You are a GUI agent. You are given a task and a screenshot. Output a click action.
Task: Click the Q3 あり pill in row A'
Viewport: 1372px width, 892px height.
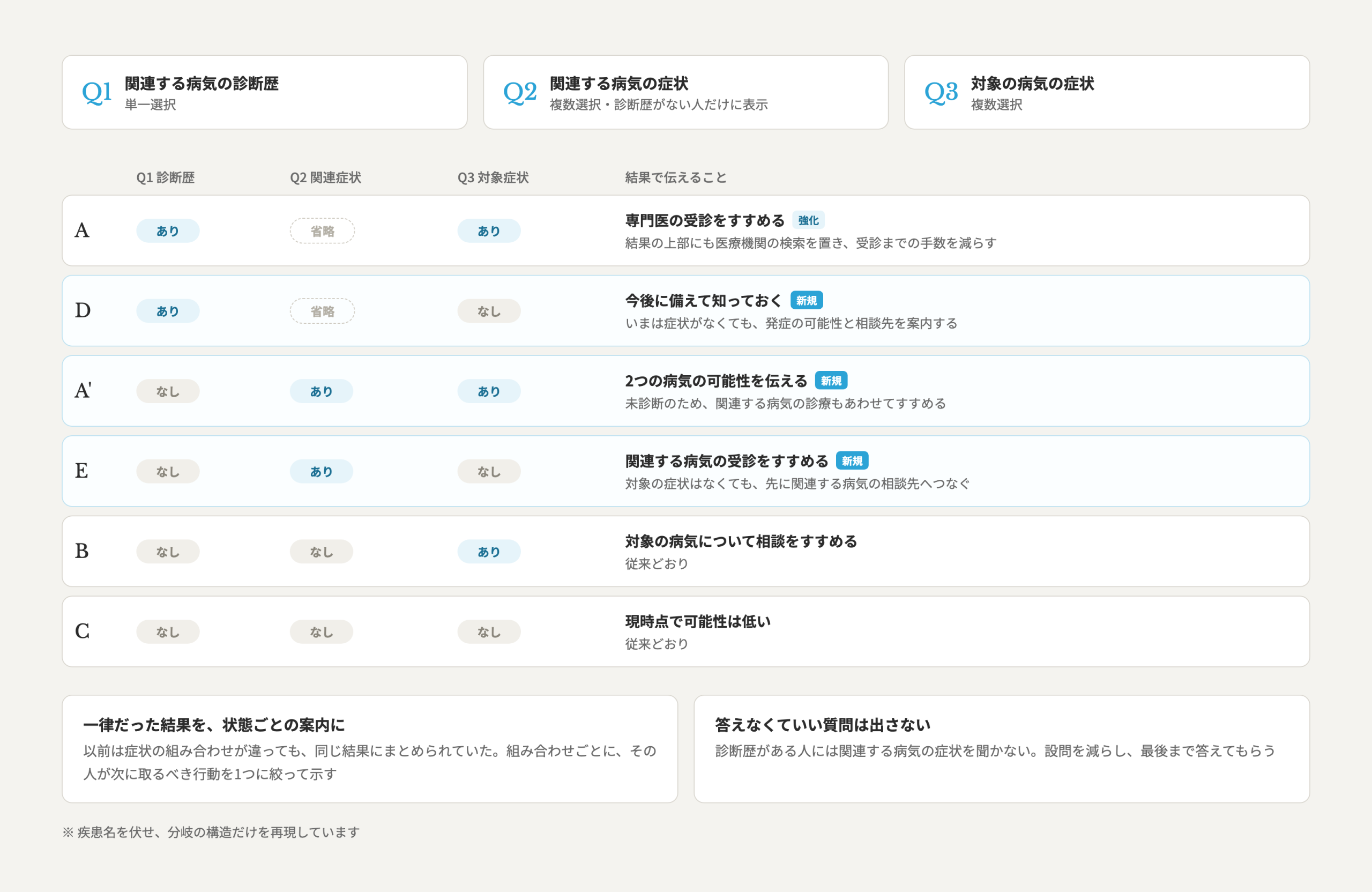(489, 391)
